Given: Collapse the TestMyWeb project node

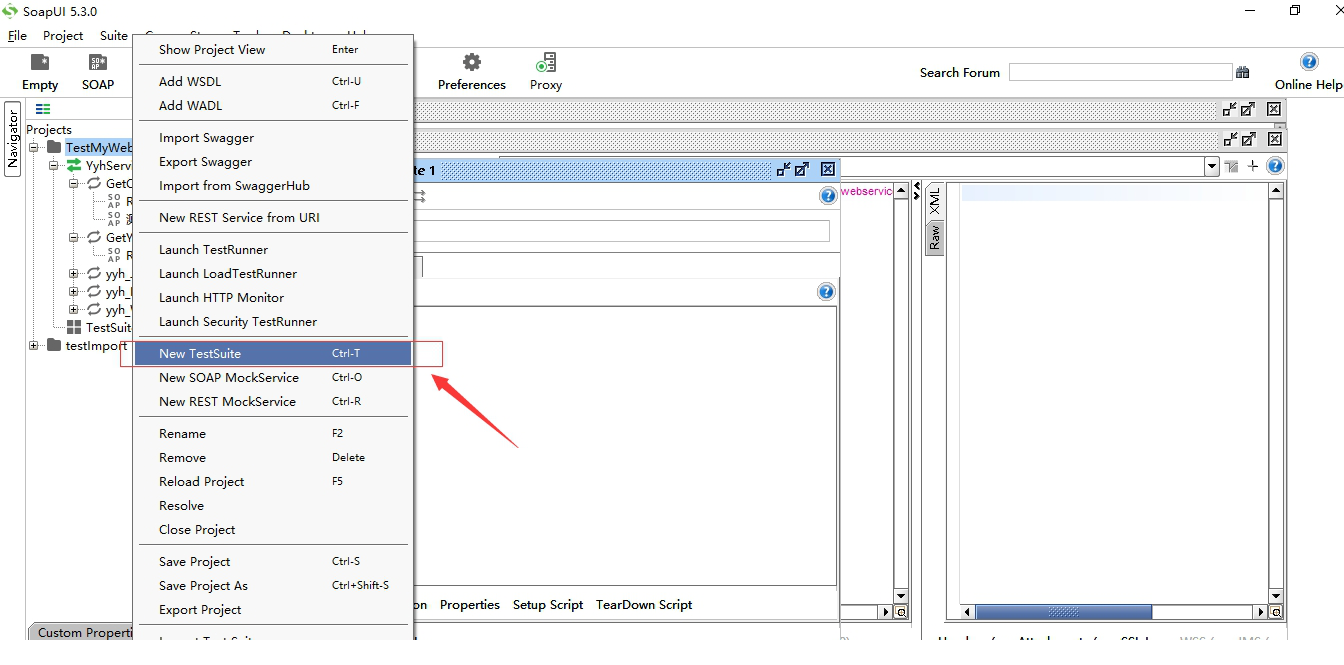Looking at the screenshot, I should [33, 147].
